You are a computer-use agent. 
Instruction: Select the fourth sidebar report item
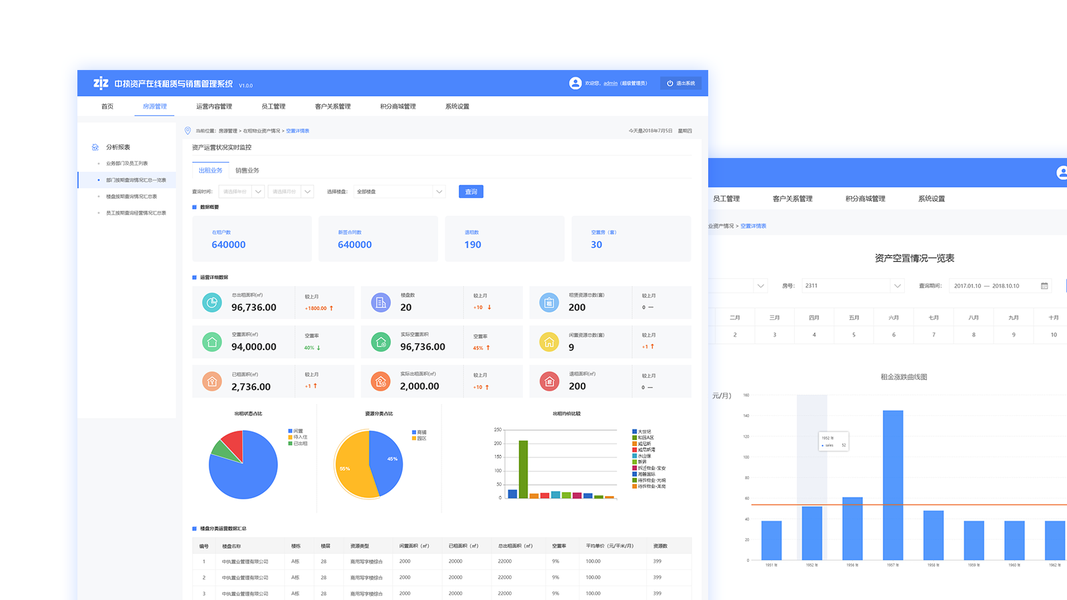tap(135, 213)
